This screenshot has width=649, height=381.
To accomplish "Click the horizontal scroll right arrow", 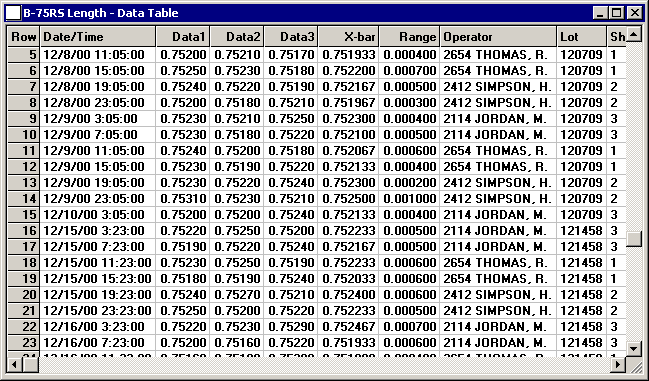I will point(618,364).
